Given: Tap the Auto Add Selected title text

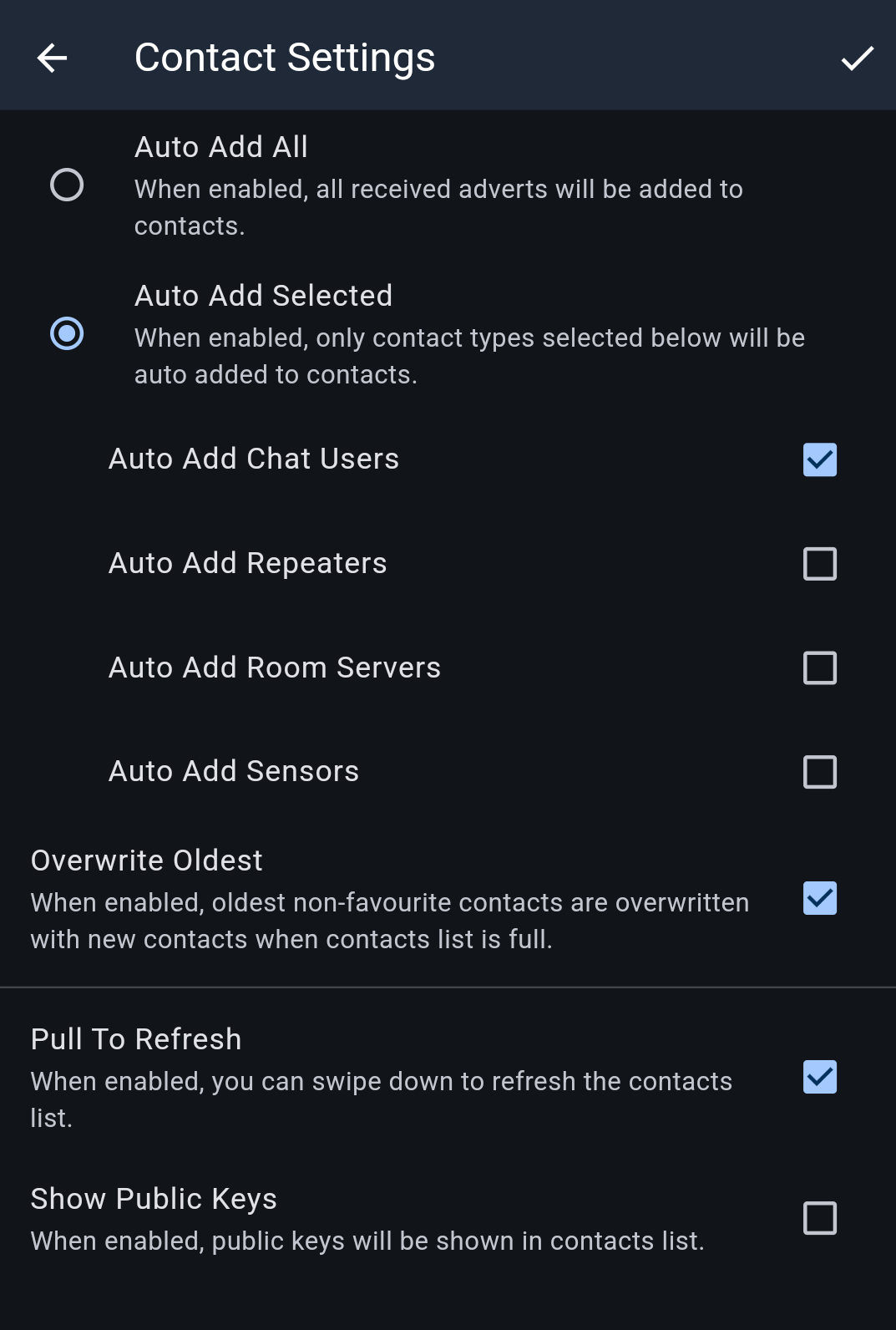Looking at the screenshot, I should point(263,296).
